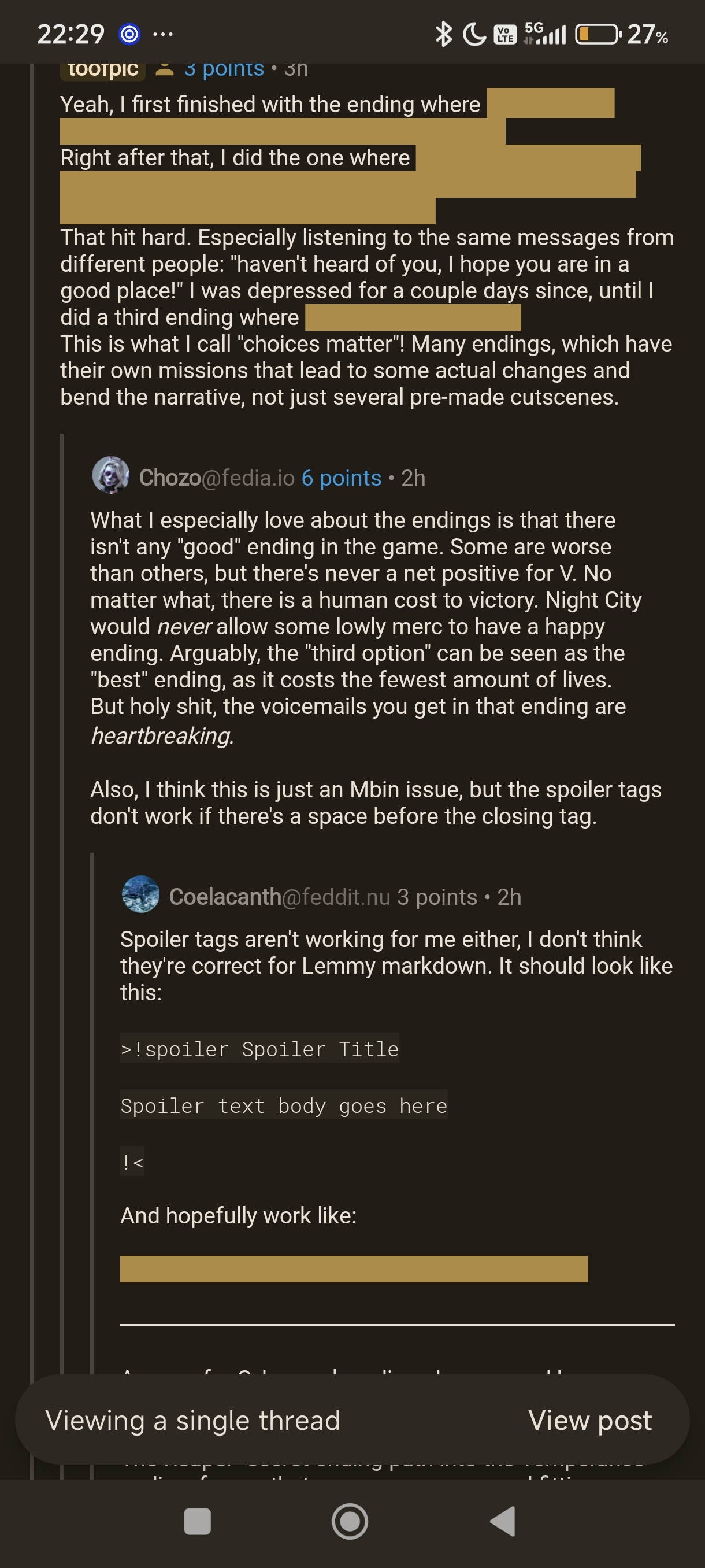Tap the Android back navigation triangle
The image size is (705, 1568).
click(503, 1521)
